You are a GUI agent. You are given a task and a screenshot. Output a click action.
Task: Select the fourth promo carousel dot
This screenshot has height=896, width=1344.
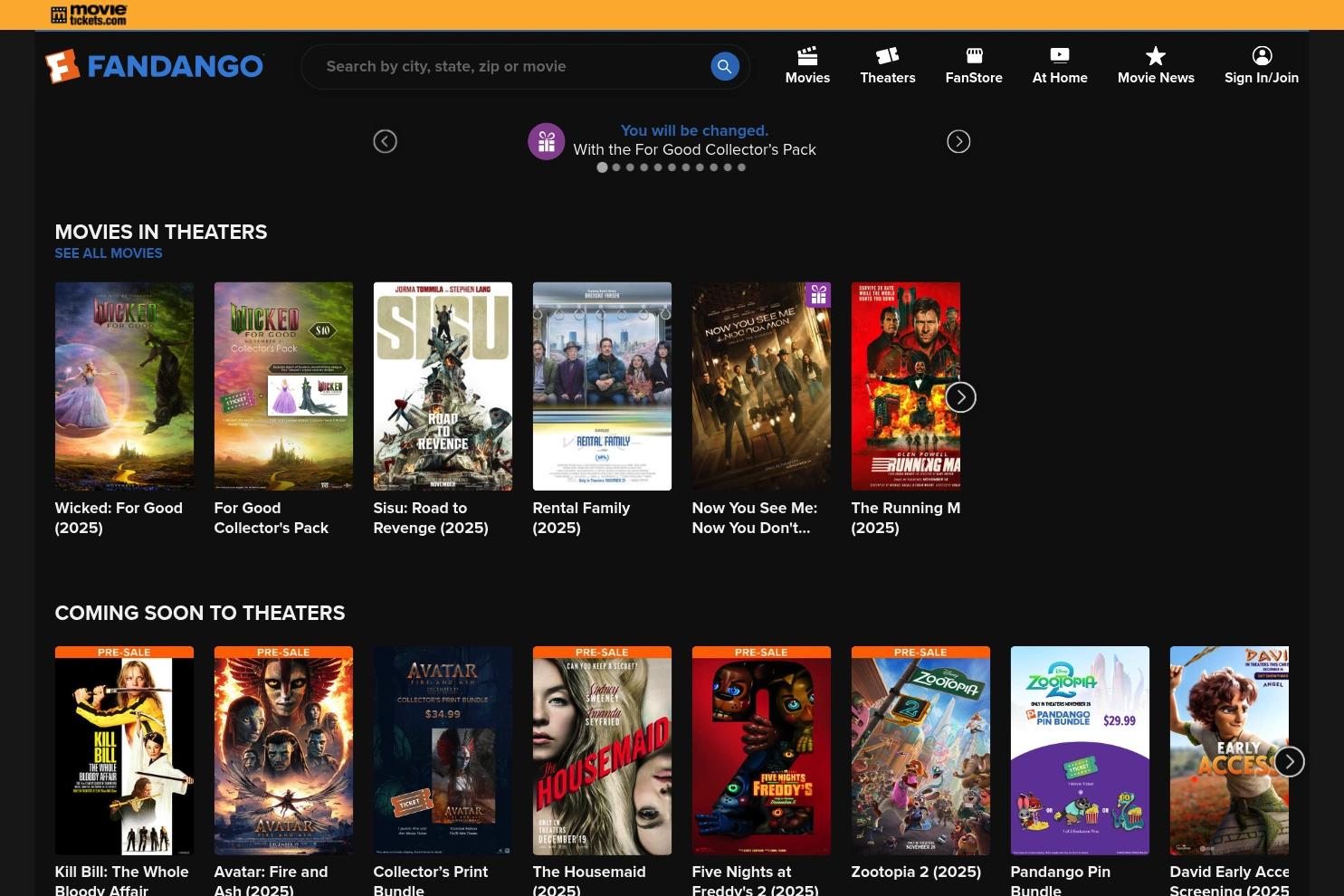pos(644,167)
